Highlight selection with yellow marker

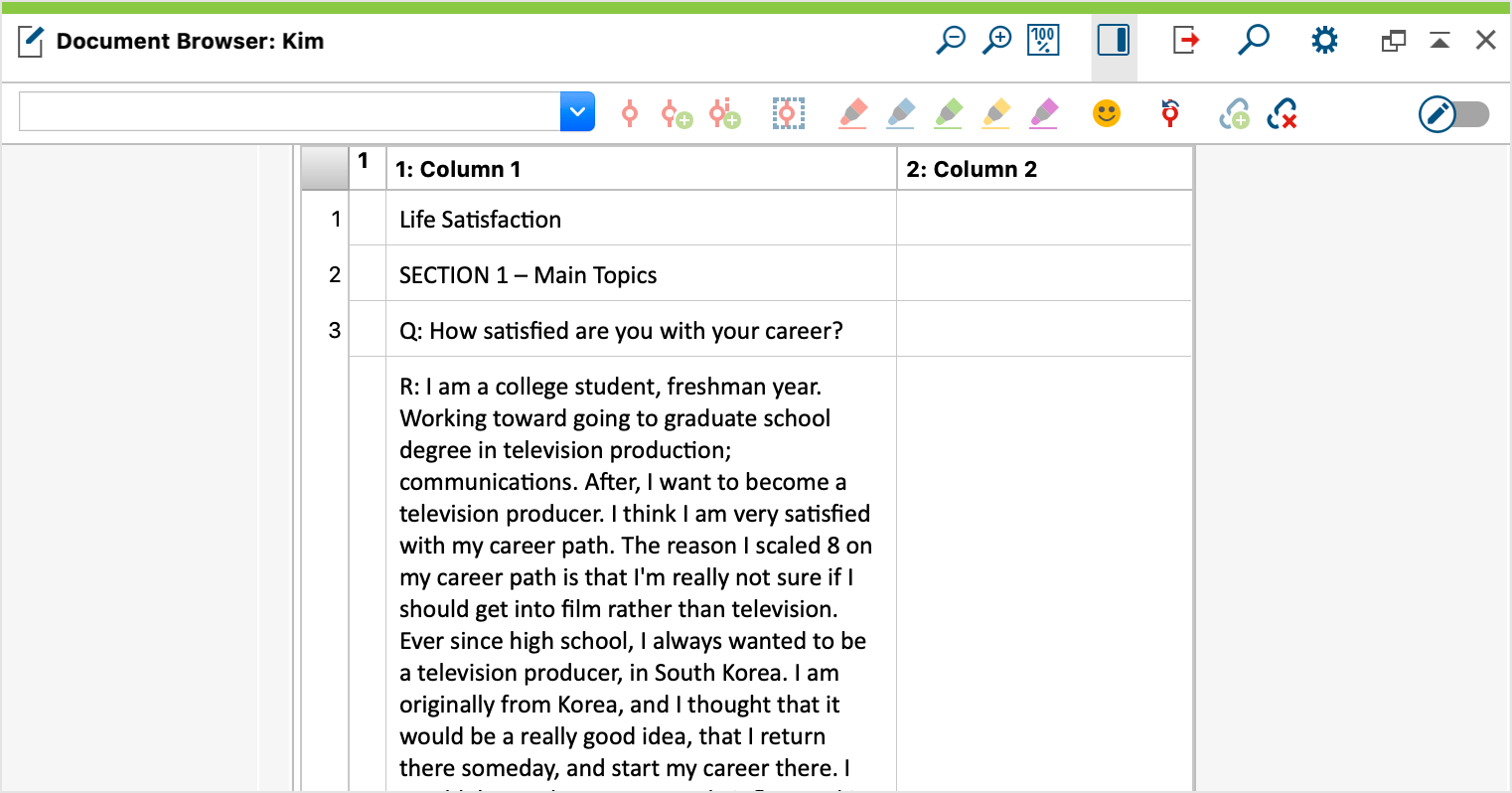pos(996,113)
